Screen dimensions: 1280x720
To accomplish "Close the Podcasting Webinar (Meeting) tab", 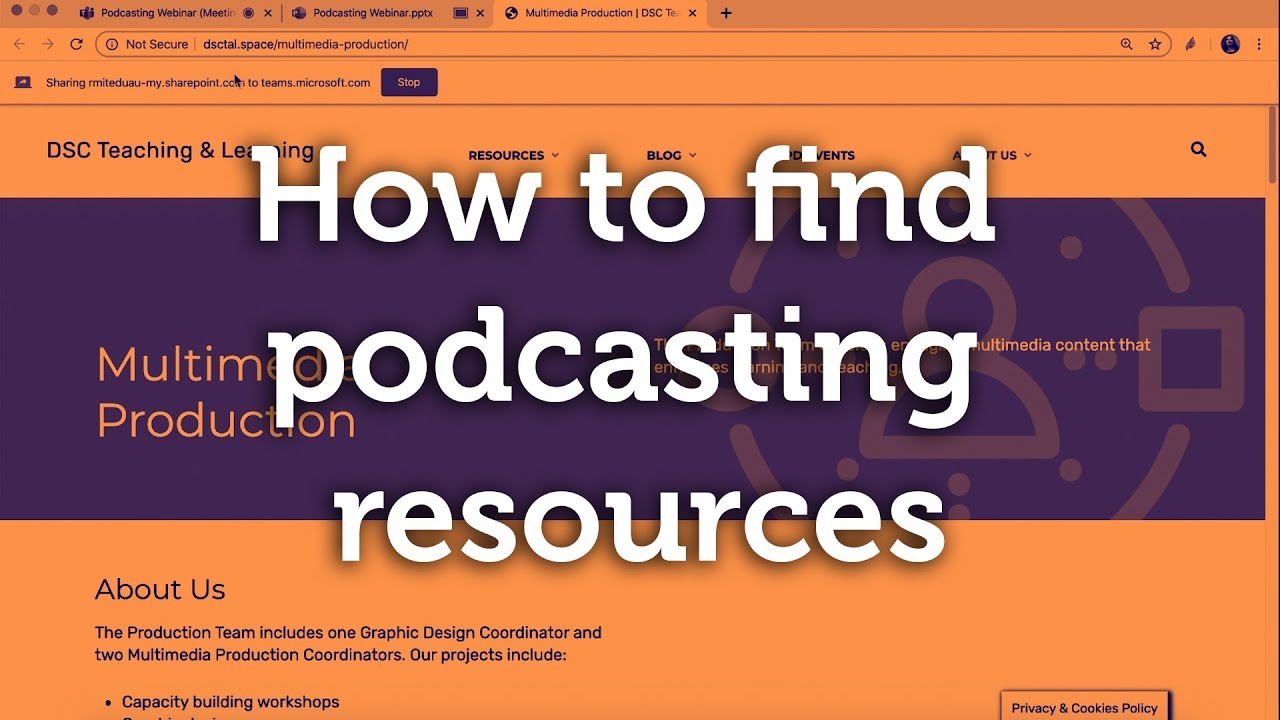I will [x=267, y=13].
